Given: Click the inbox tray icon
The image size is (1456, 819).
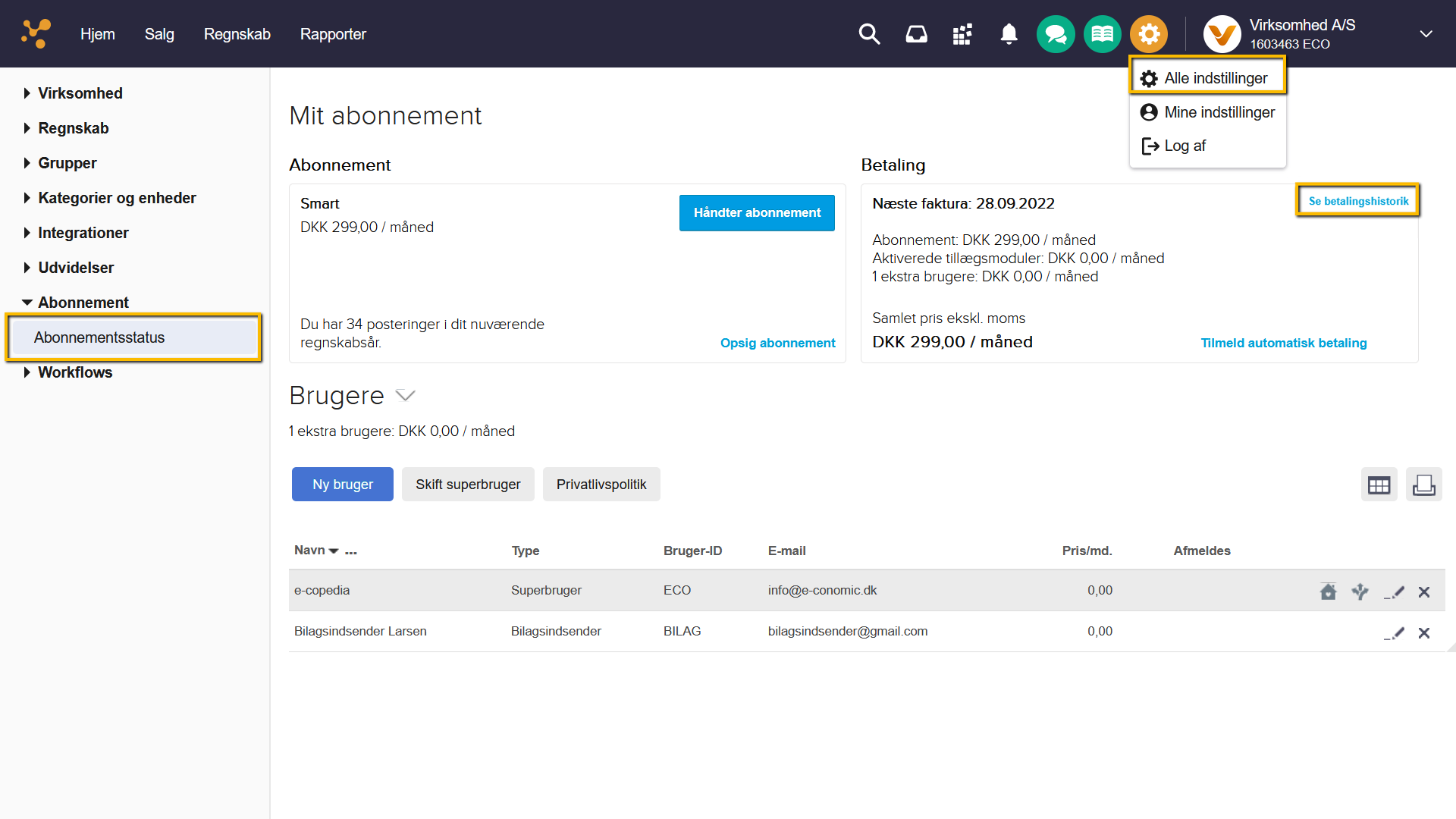Looking at the screenshot, I should [916, 34].
